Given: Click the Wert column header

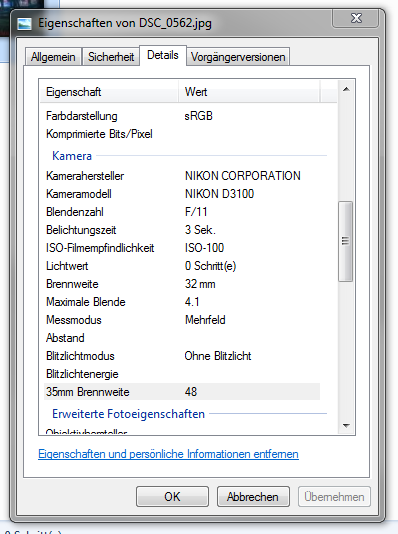Looking at the screenshot, I should point(249,92).
